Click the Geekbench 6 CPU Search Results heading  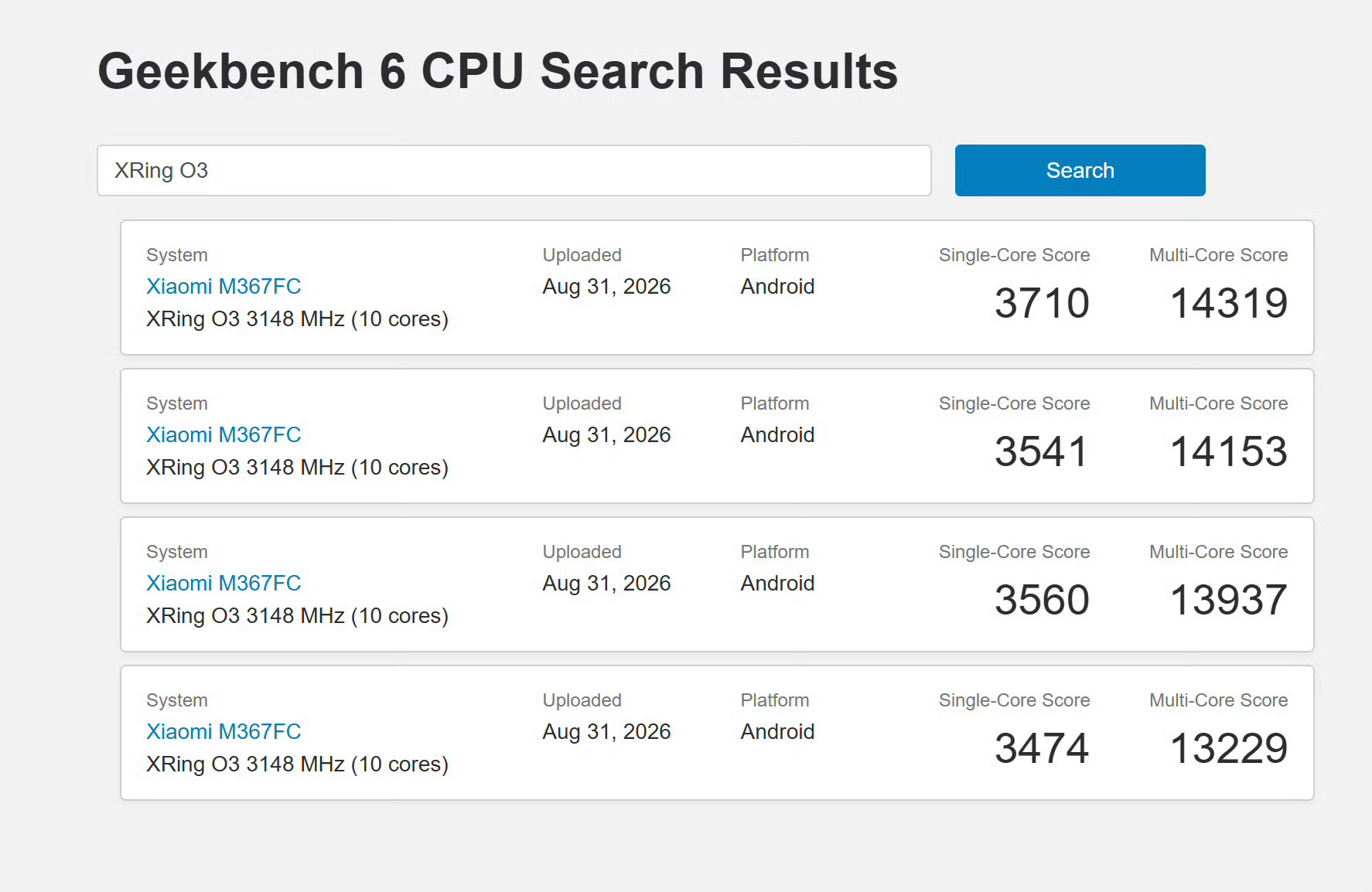(497, 71)
